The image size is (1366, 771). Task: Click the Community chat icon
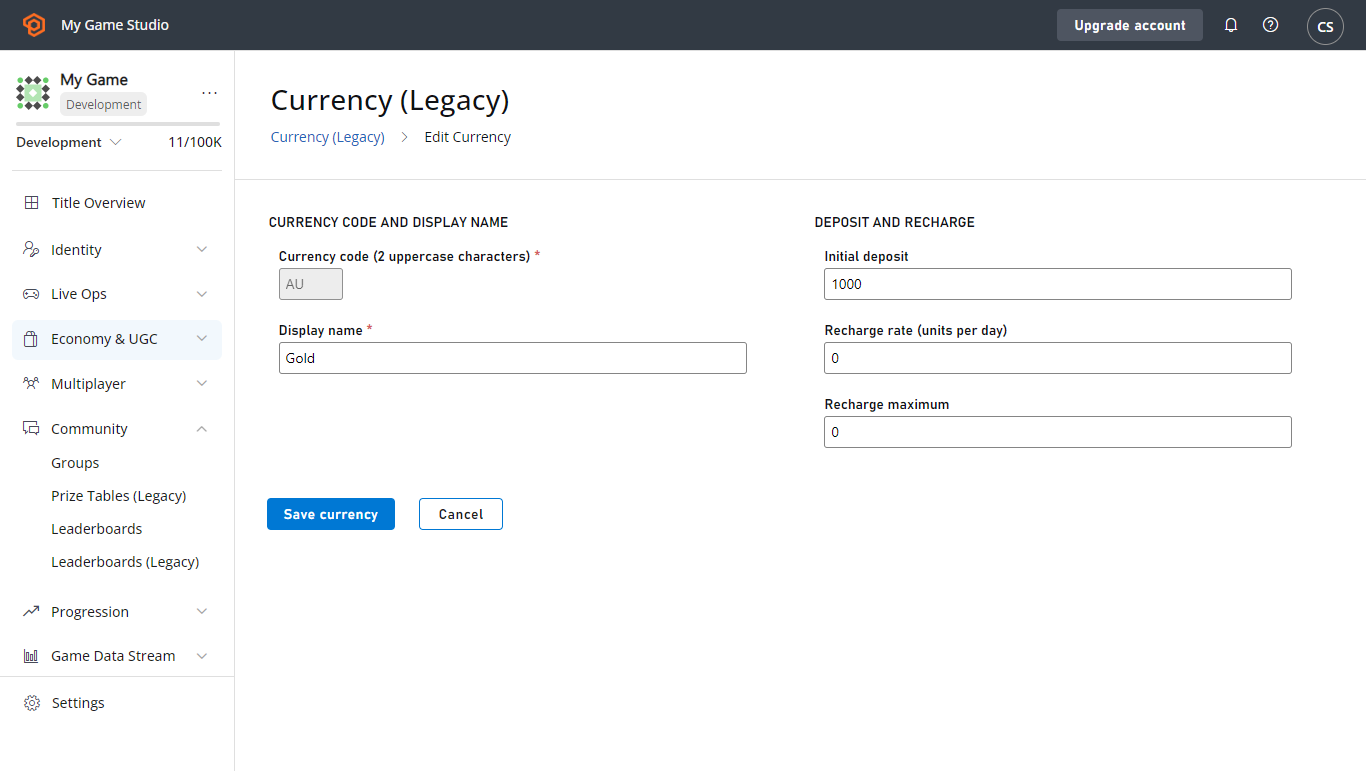click(x=31, y=429)
